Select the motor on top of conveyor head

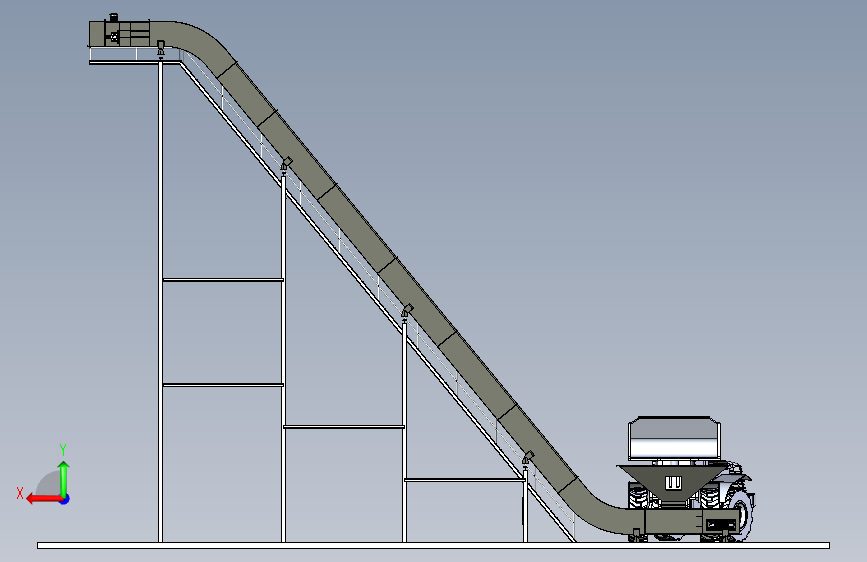[113, 18]
